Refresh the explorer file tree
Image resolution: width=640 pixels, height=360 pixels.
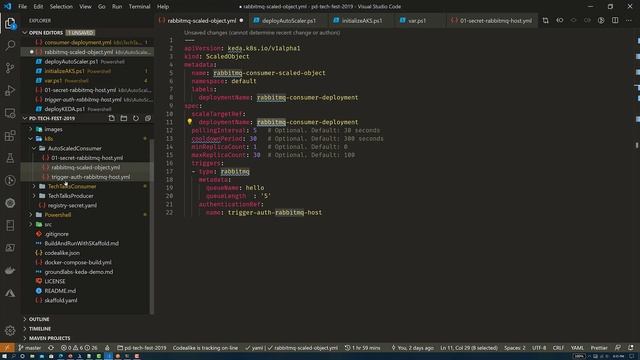tap(136, 118)
